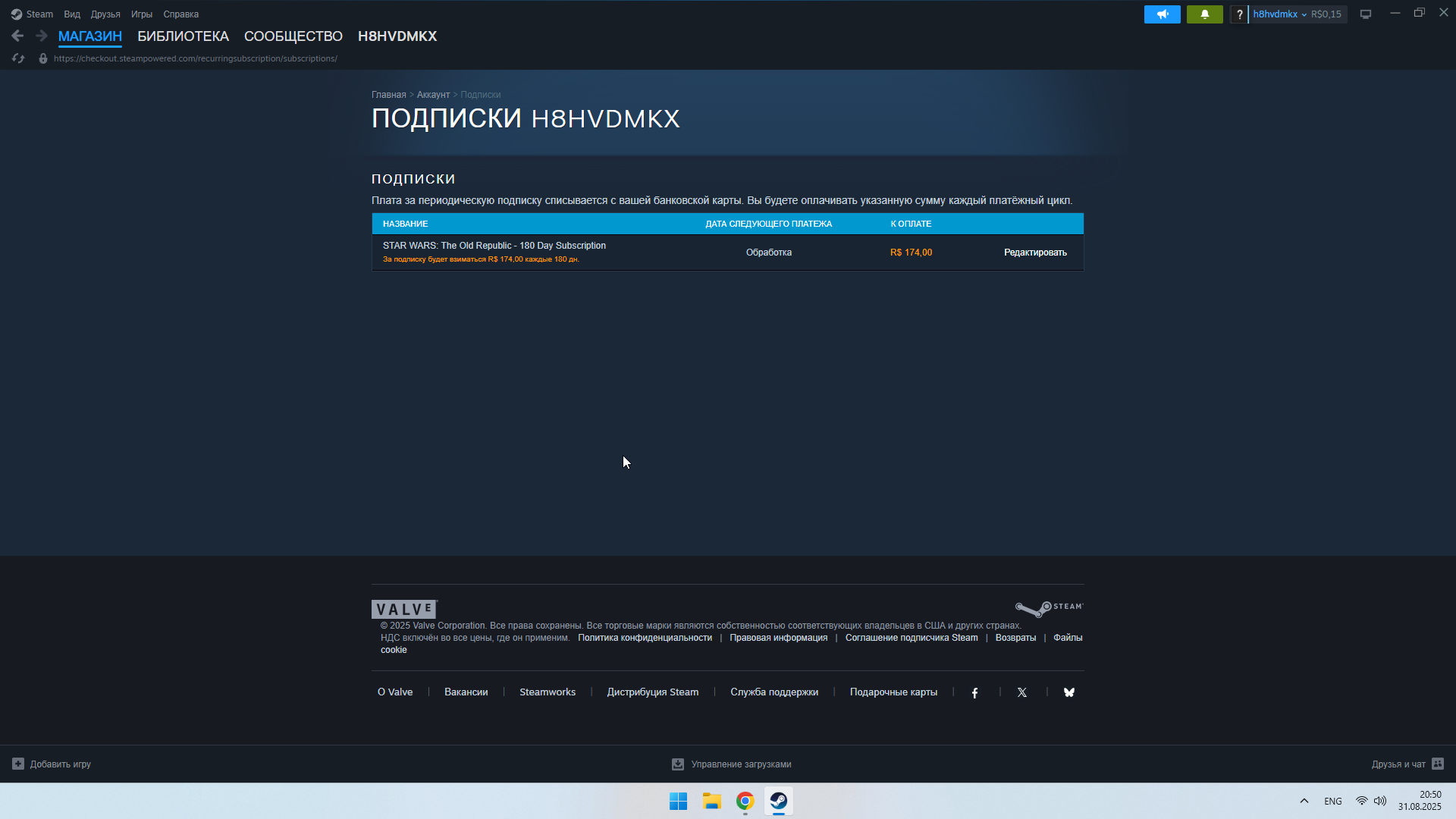Reload the page with the refresh icon

point(18,58)
